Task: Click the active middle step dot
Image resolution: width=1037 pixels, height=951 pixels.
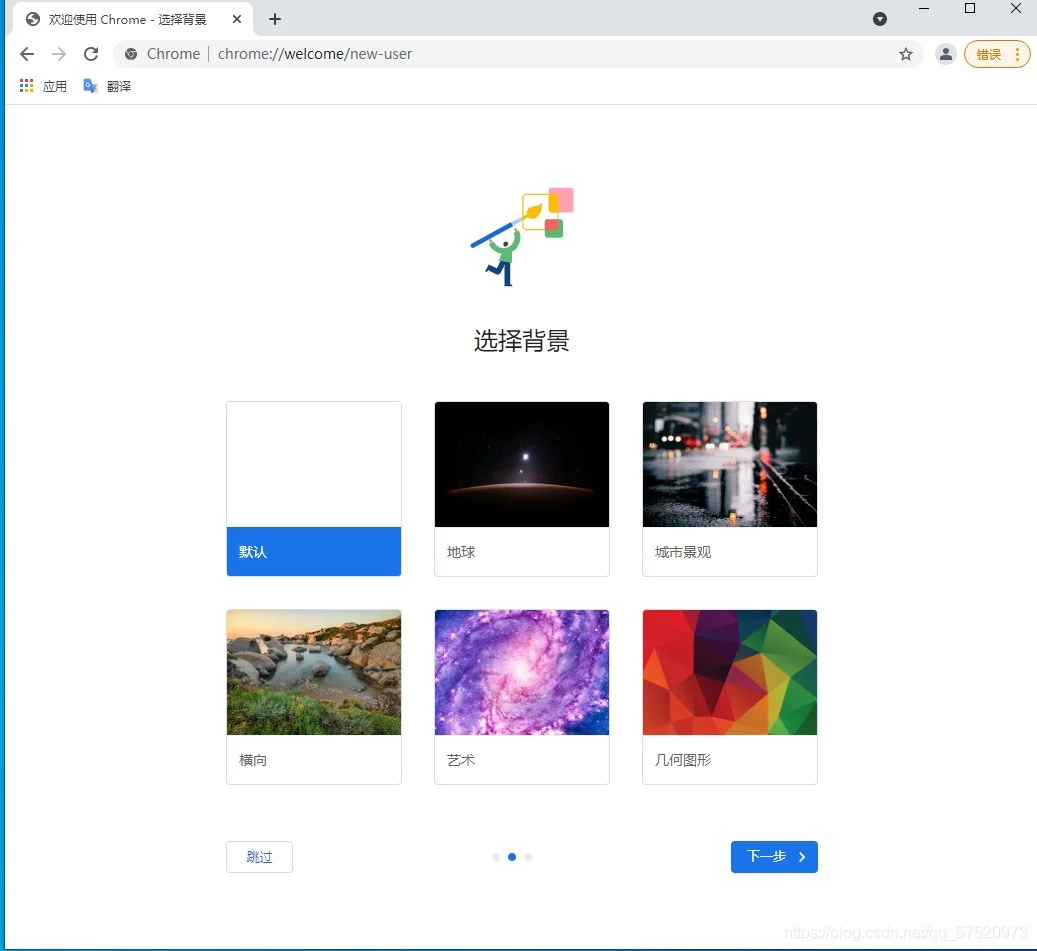Action: [x=512, y=857]
